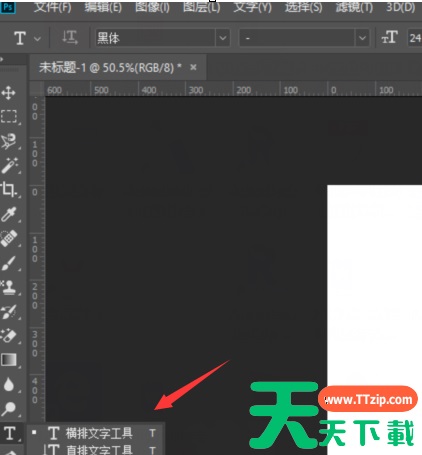
Task: Close the 未标题-1 document tab
Action: 193,68
